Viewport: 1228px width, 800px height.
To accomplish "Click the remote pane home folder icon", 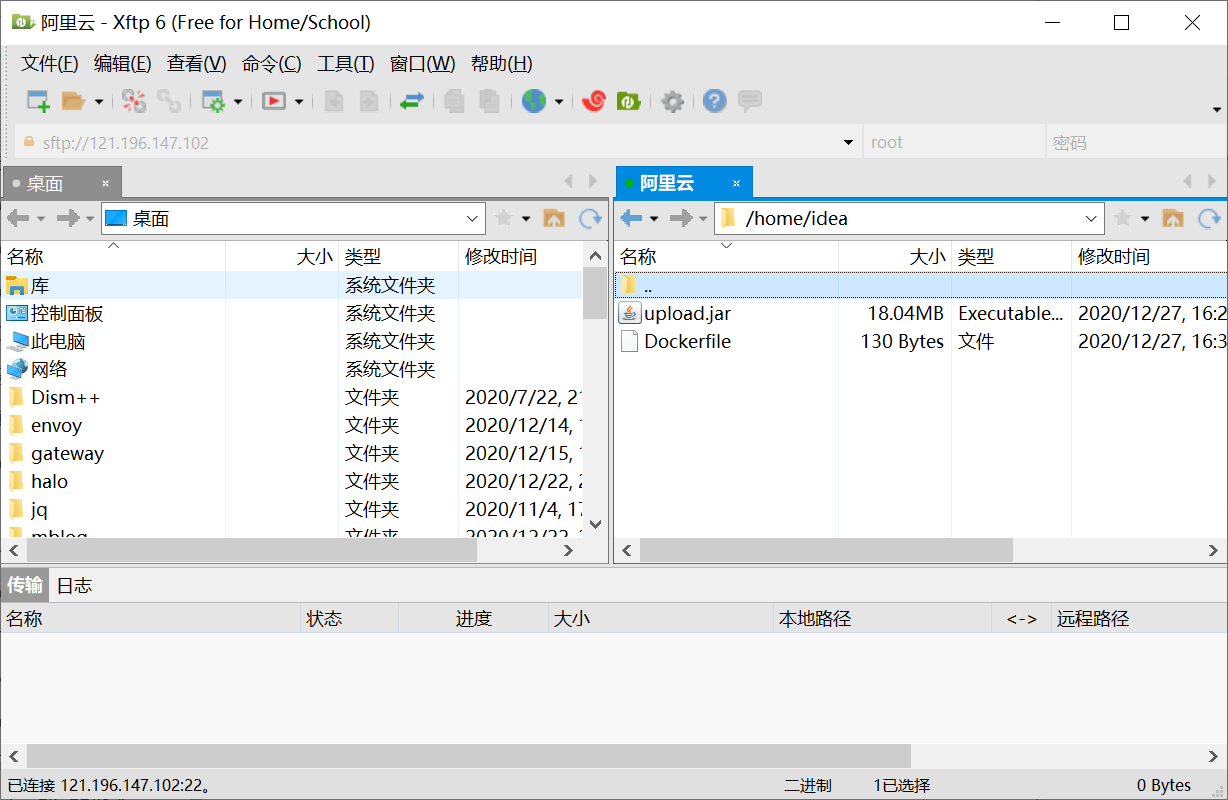I will (x=1173, y=218).
